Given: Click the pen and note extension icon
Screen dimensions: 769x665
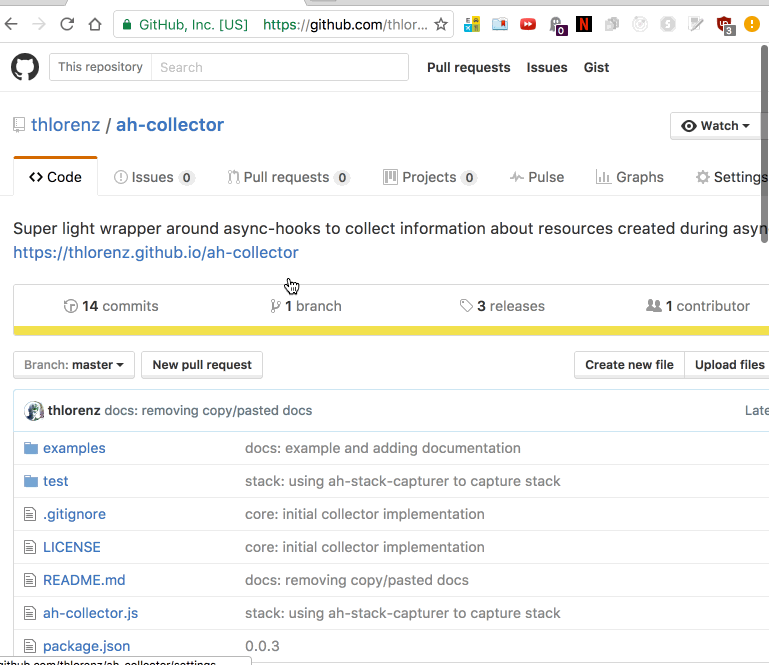Looking at the screenshot, I should click(695, 24).
